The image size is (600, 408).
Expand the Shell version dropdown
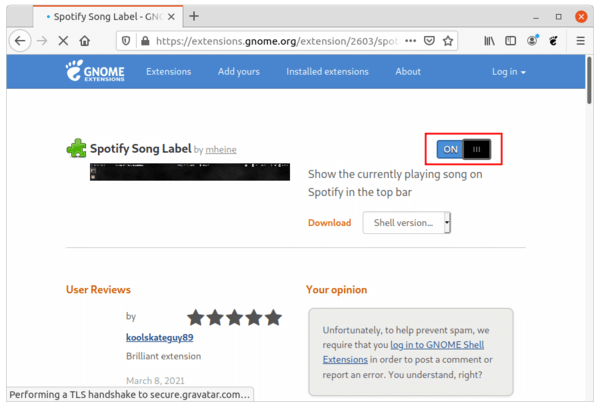[406, 222]
